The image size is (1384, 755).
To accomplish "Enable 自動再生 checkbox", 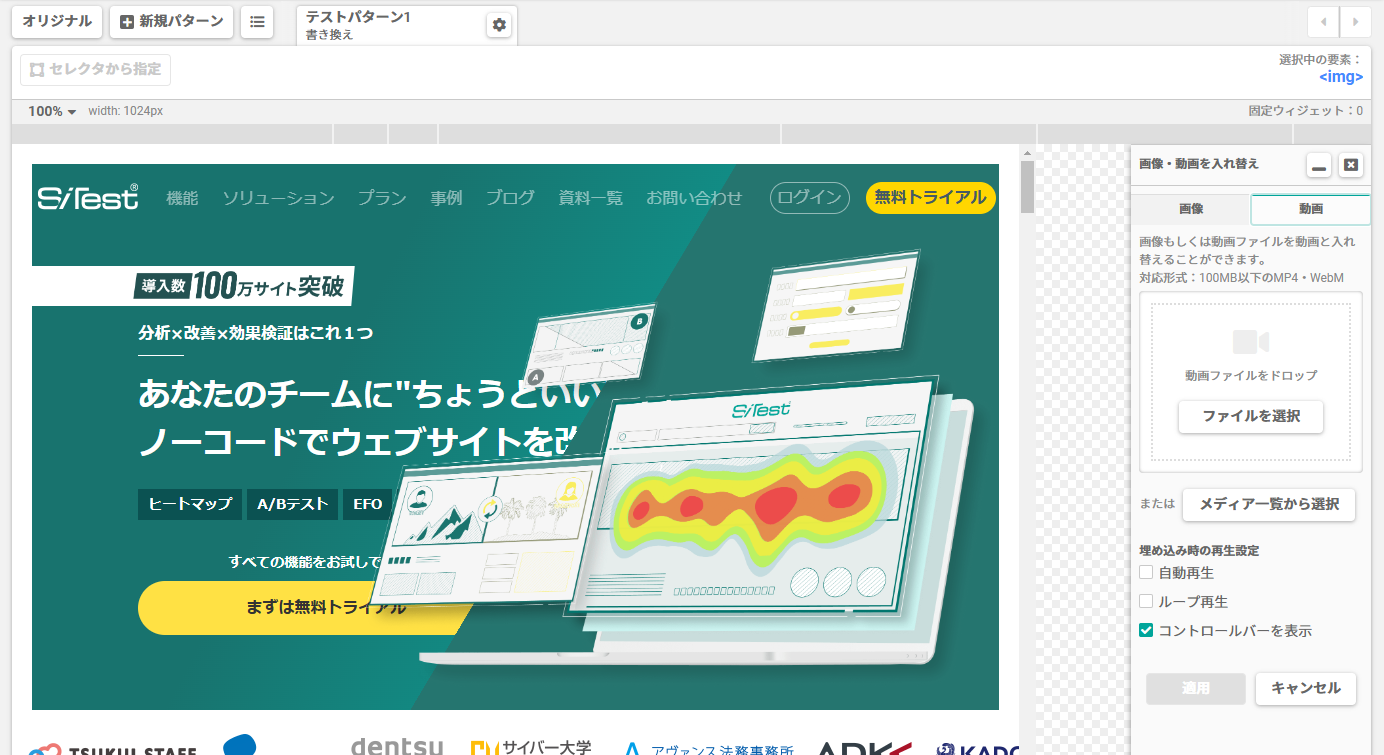I will pyautogui.click(x=1146, y=572).
